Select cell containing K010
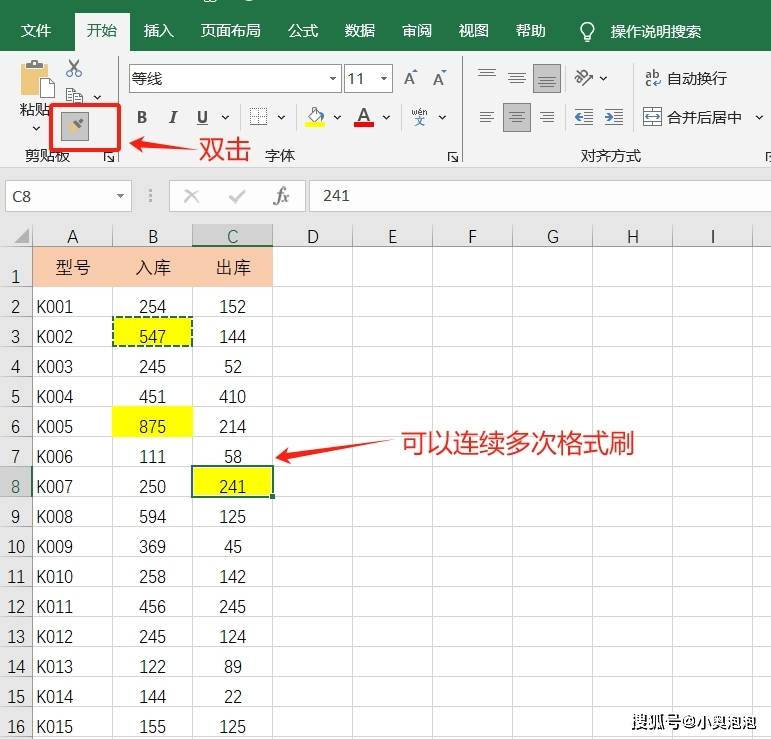The width and height of the screenshot is (771, 739). coord(72,572)
